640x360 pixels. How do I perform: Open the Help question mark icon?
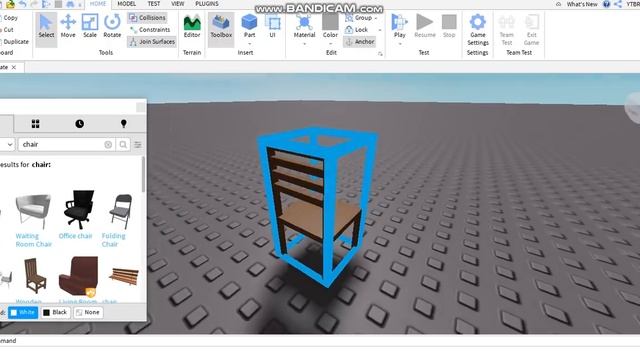tap(607, 4)
